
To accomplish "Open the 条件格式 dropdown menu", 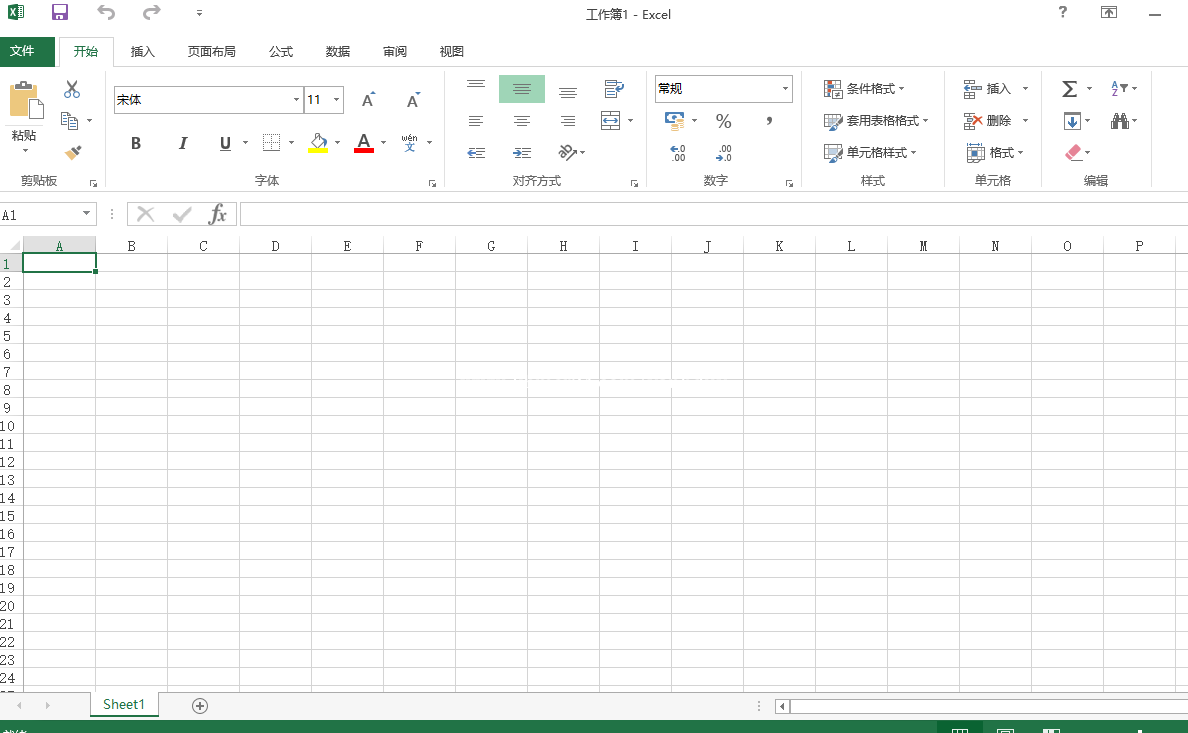I will pos(865,89).
